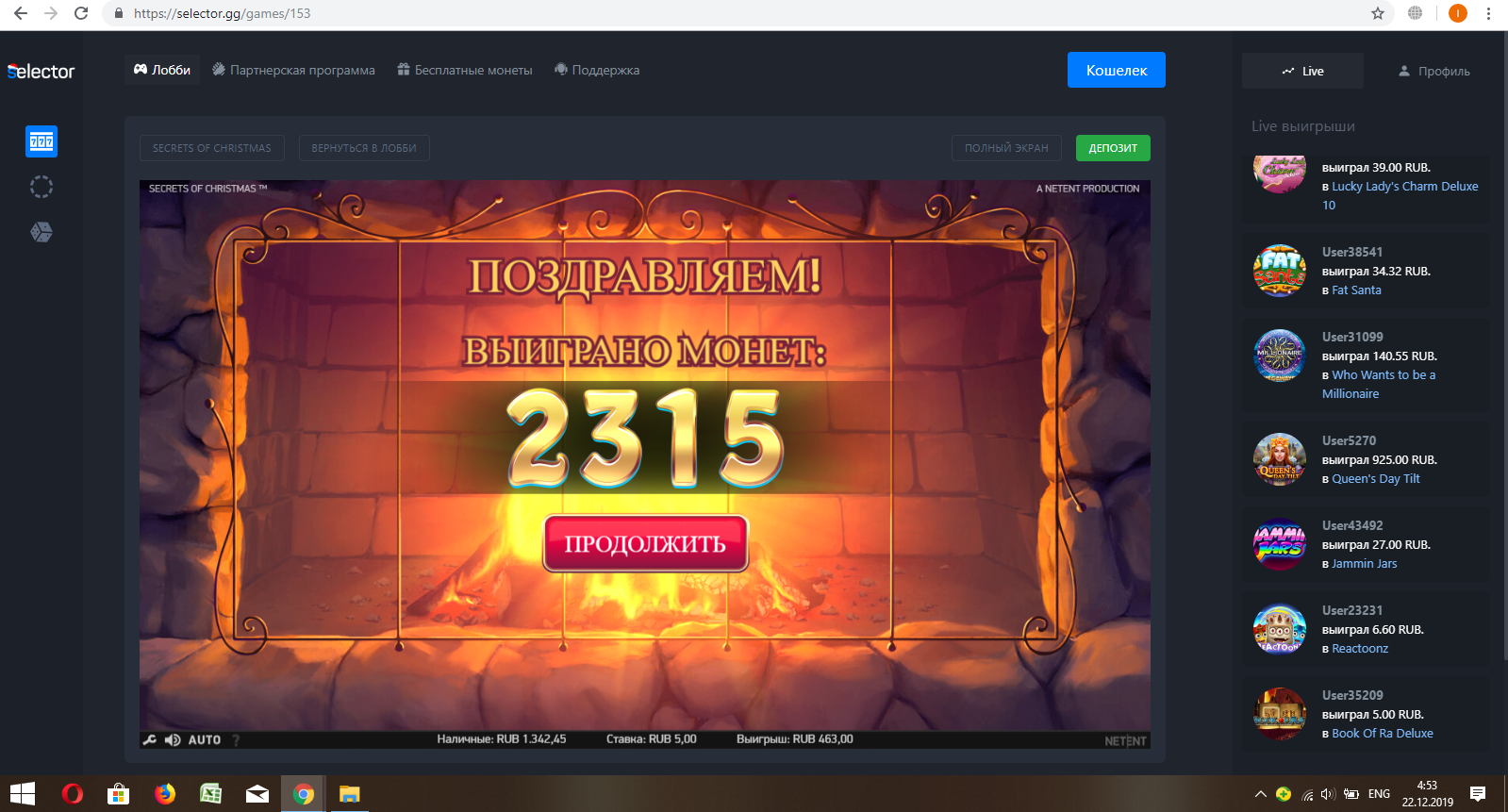This screenshot has width=1508, height=812.
Task: Click the Selector logo
Action: pyautogui.click(x=41, y=72)
